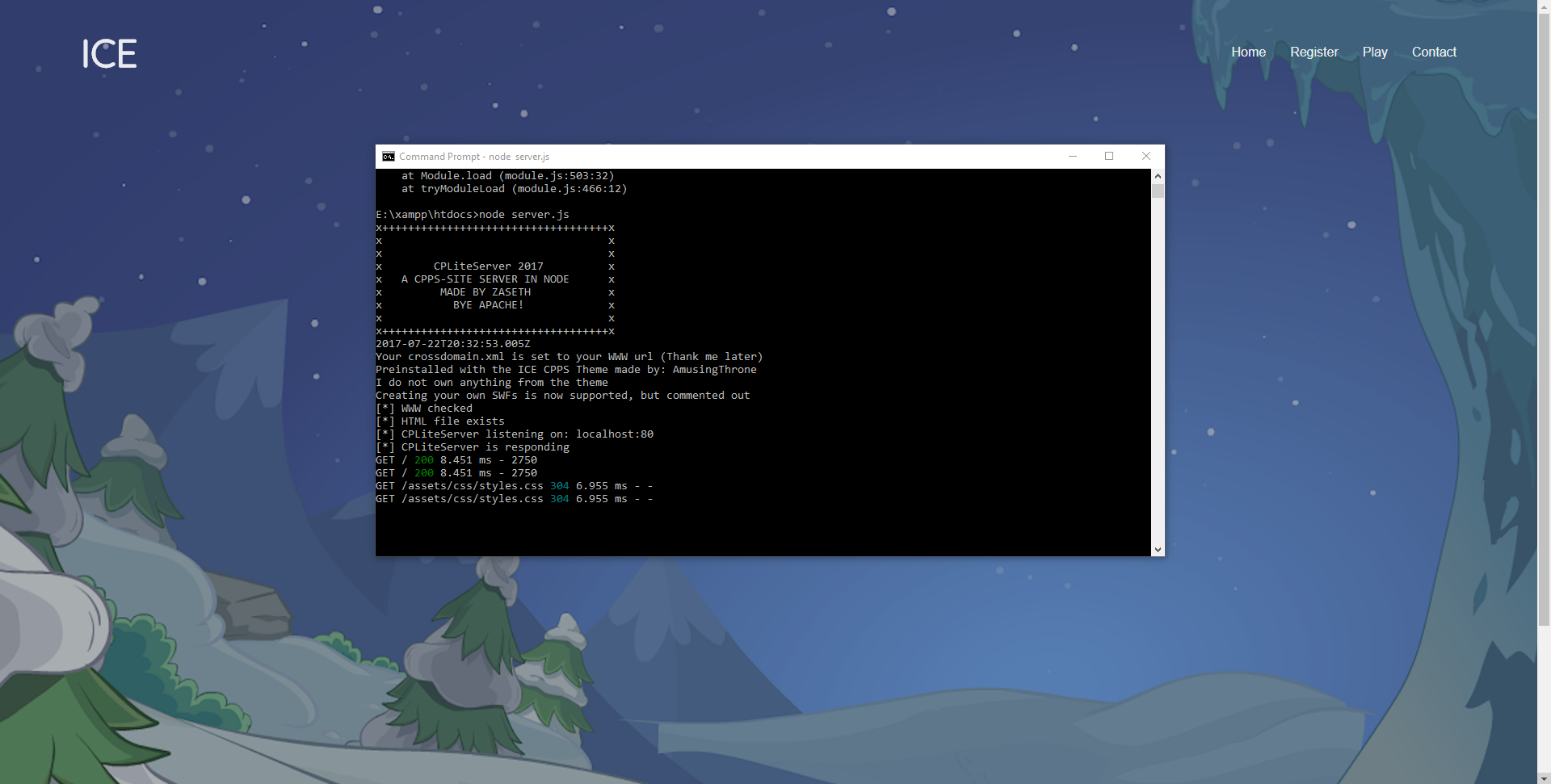
Task: Click the 'MADE BY ZASETH' line
Action: 485,292
